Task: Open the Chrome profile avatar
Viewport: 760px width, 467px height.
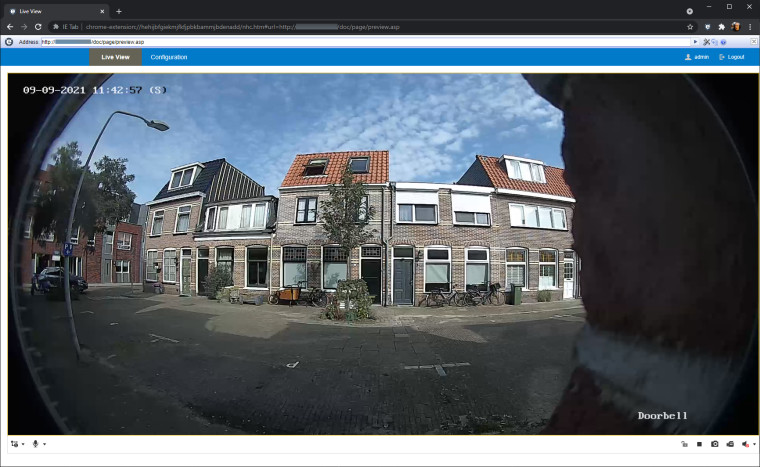Action: [x=735, y=27]
